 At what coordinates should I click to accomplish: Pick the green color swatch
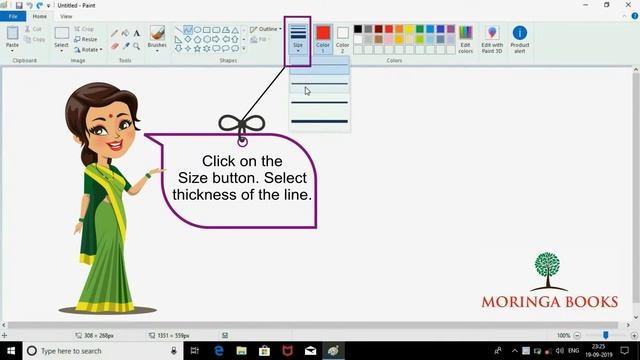tap(420, 29)
